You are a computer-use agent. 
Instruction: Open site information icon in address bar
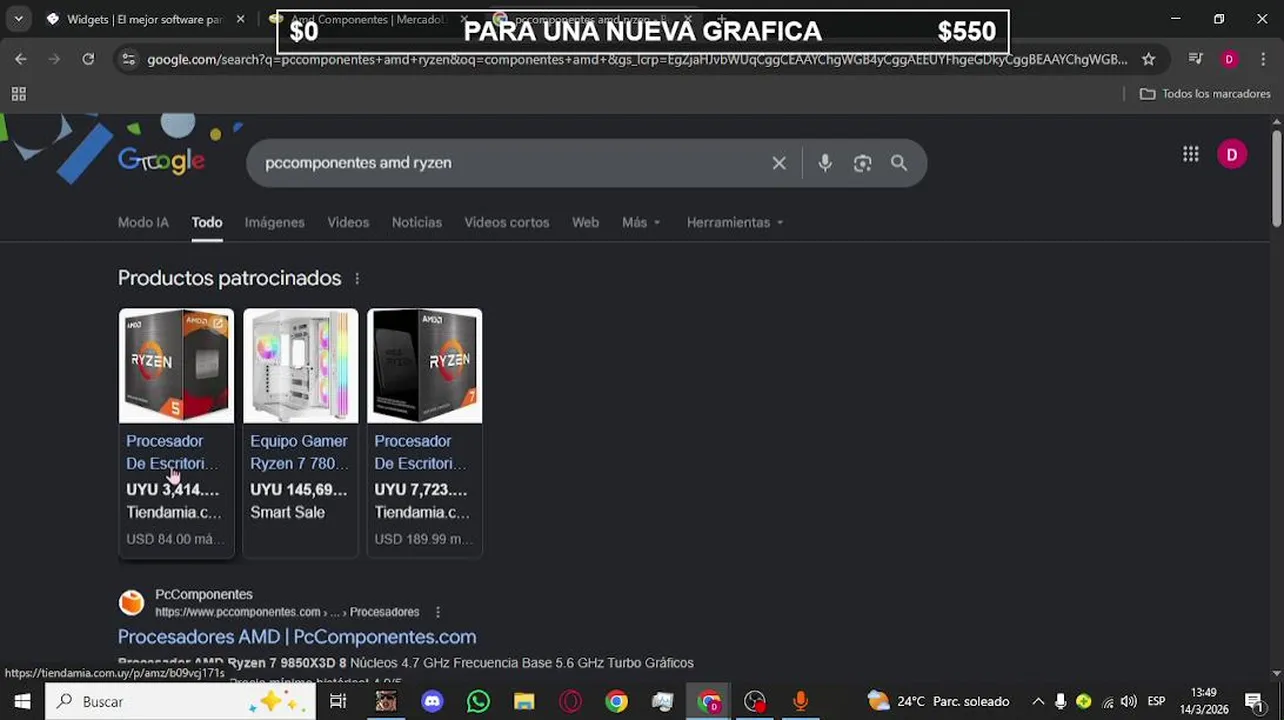[128, 59]
